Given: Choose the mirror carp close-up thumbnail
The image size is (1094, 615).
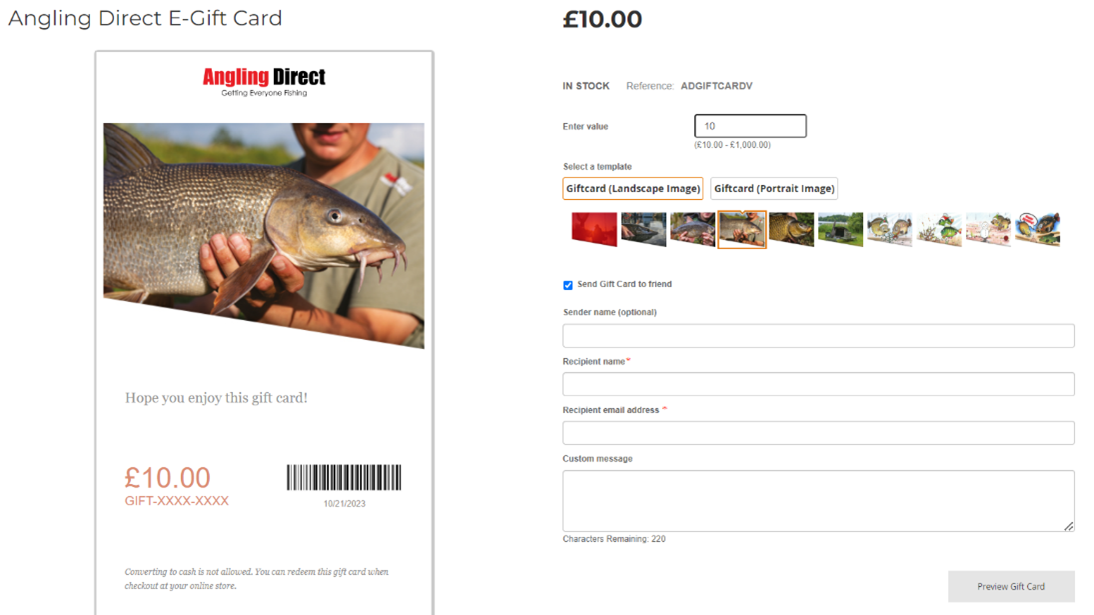Looking at the screenshot, I should tap(791, 229).
